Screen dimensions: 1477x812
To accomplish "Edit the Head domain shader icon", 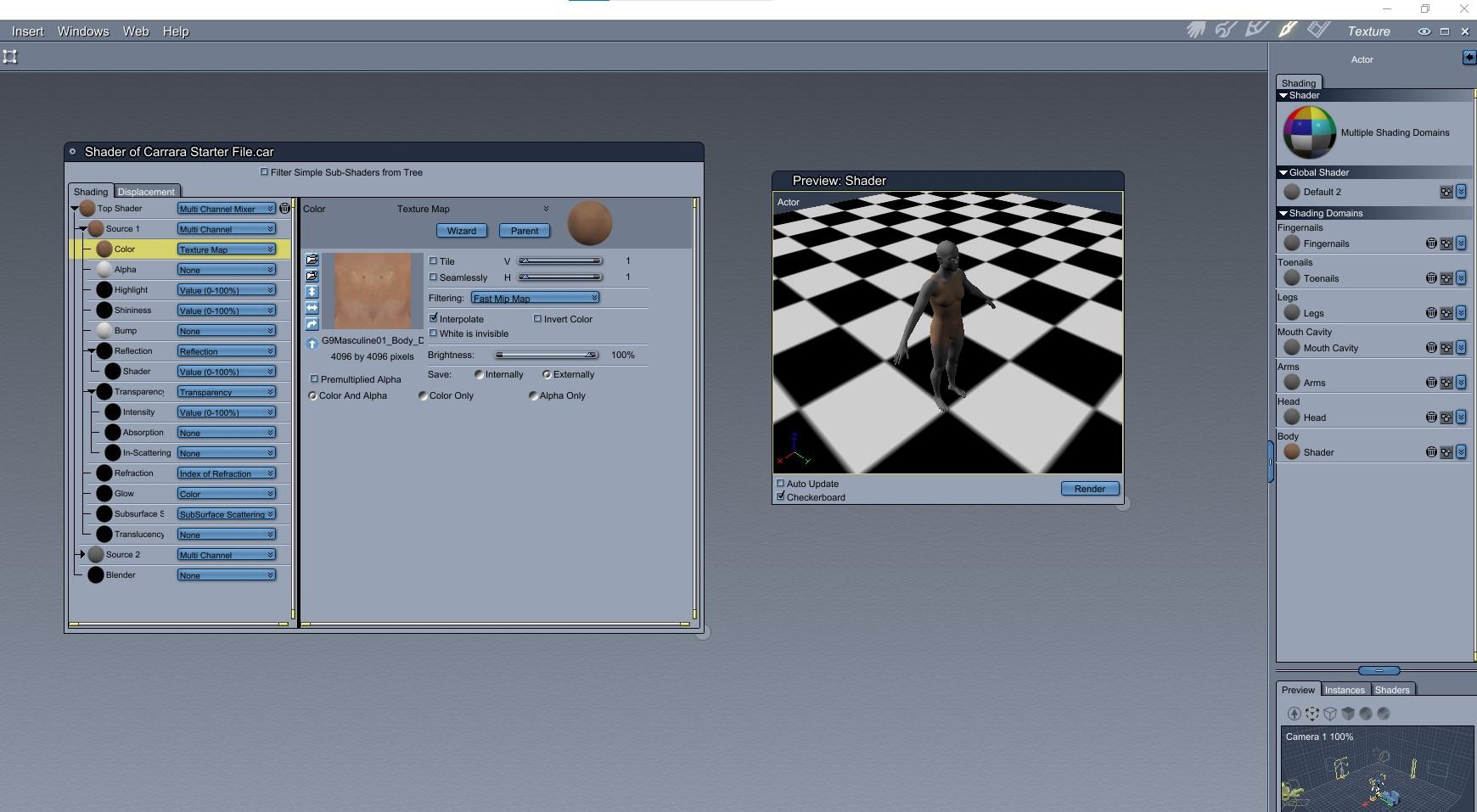I will pyautogui.click(x=1446, y=417).
